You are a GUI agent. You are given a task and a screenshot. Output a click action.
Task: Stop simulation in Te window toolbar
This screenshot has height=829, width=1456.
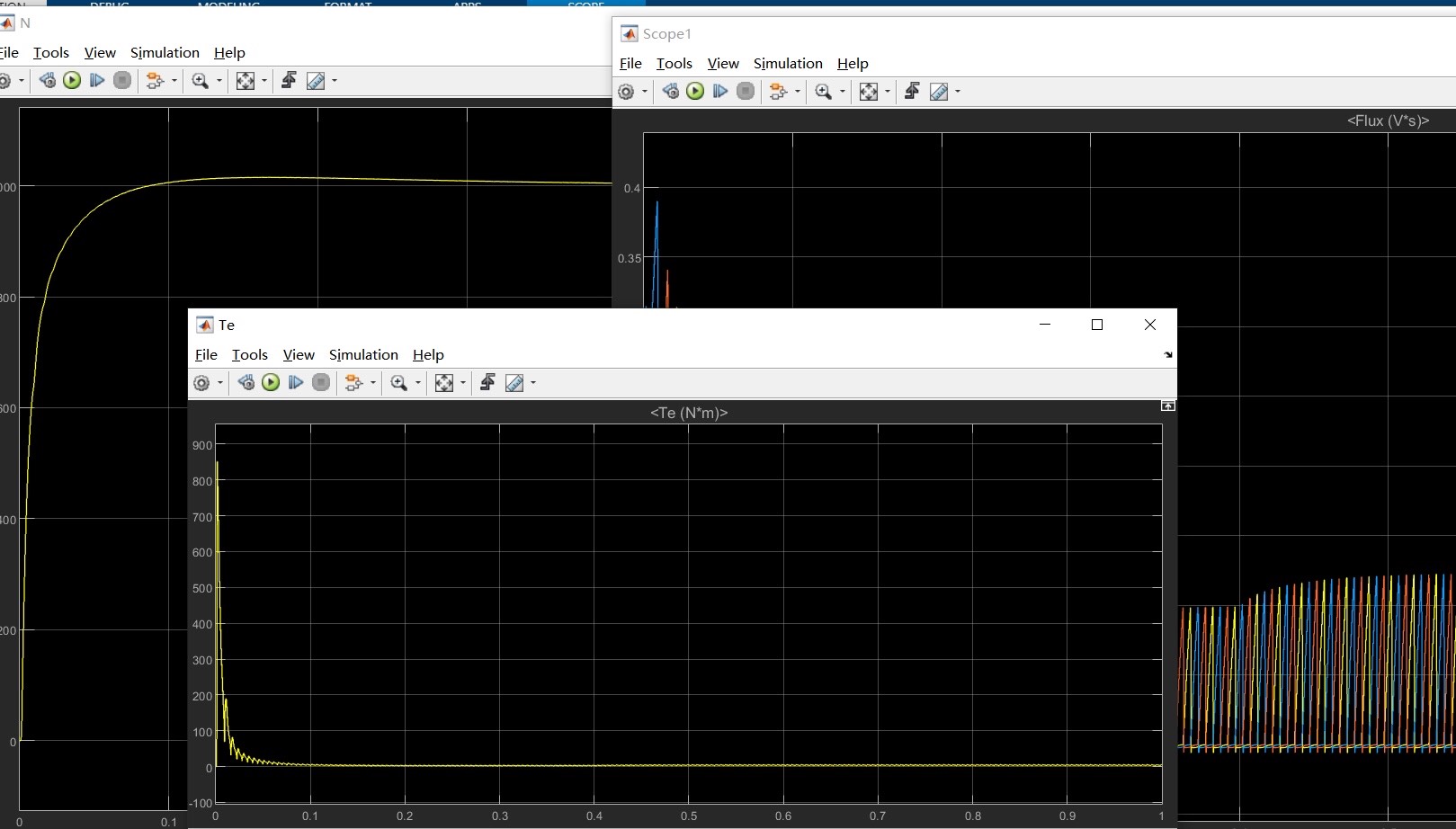pyautogui.click(x=321, y=383)
